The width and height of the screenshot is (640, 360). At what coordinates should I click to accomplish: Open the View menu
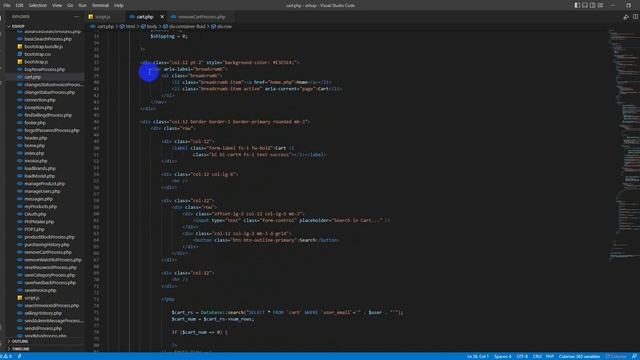(x=57, y=5)
